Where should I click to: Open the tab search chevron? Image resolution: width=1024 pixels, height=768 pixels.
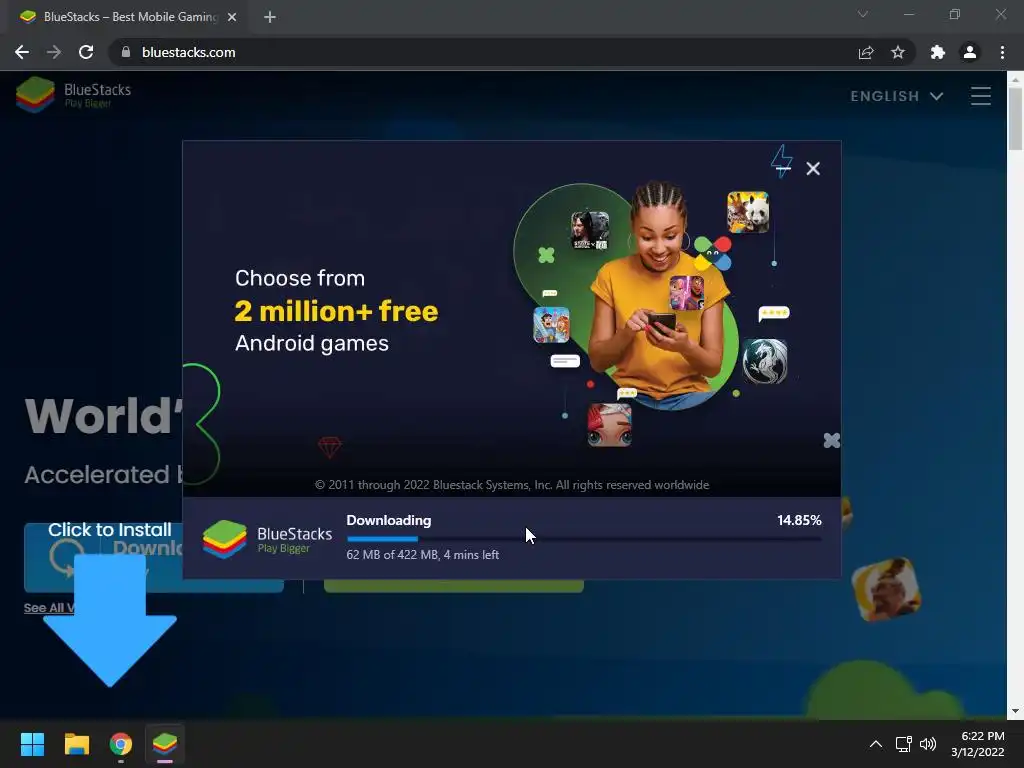pyautogui.click(x=863, y=14)
